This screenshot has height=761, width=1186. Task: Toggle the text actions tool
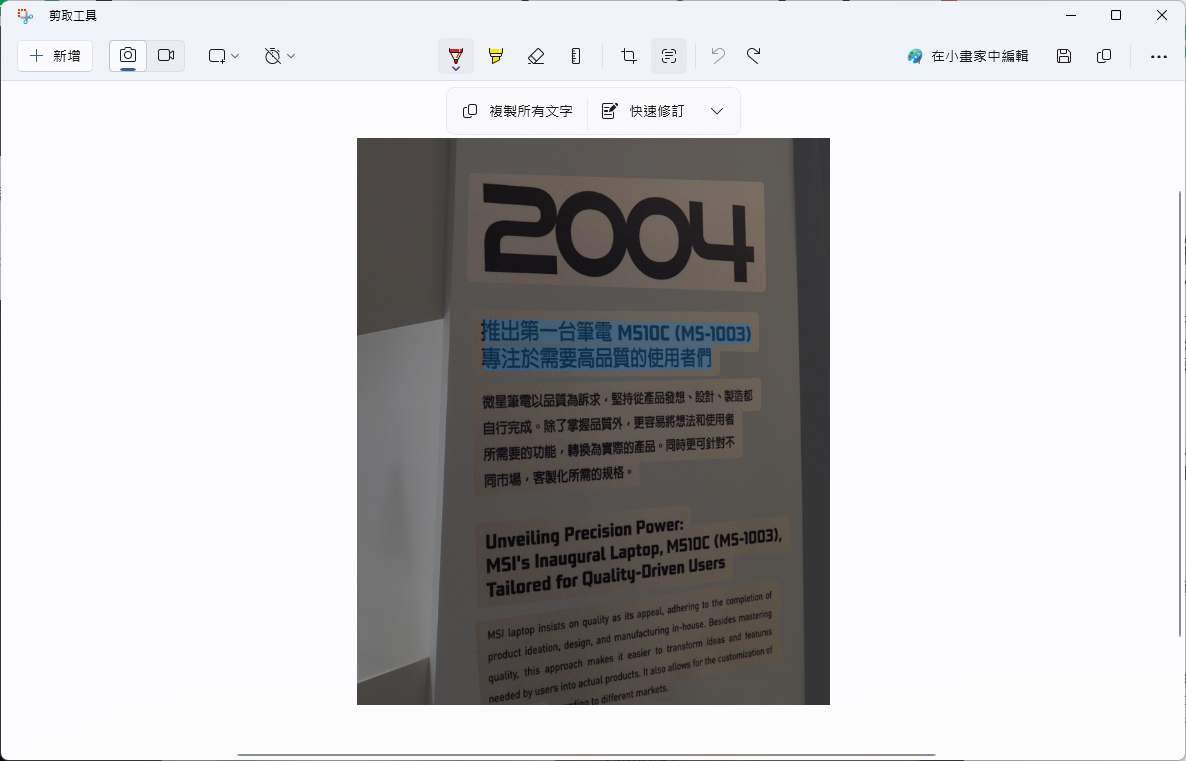coord(669,56)
